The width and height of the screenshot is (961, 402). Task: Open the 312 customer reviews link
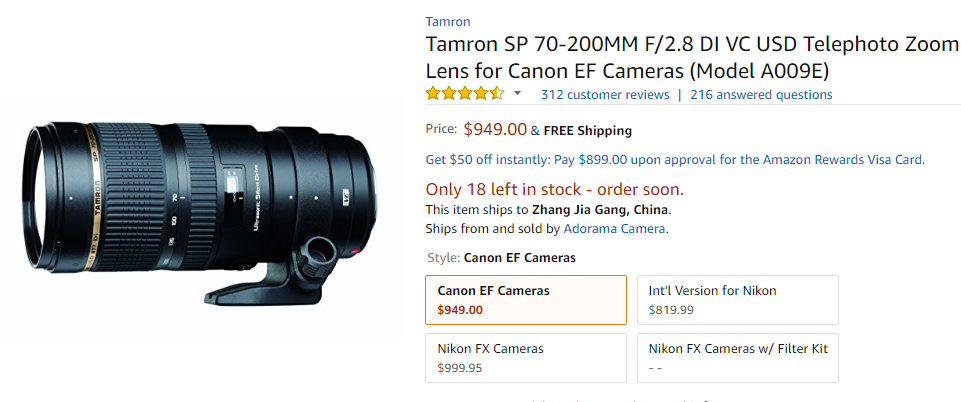(605, 94)
